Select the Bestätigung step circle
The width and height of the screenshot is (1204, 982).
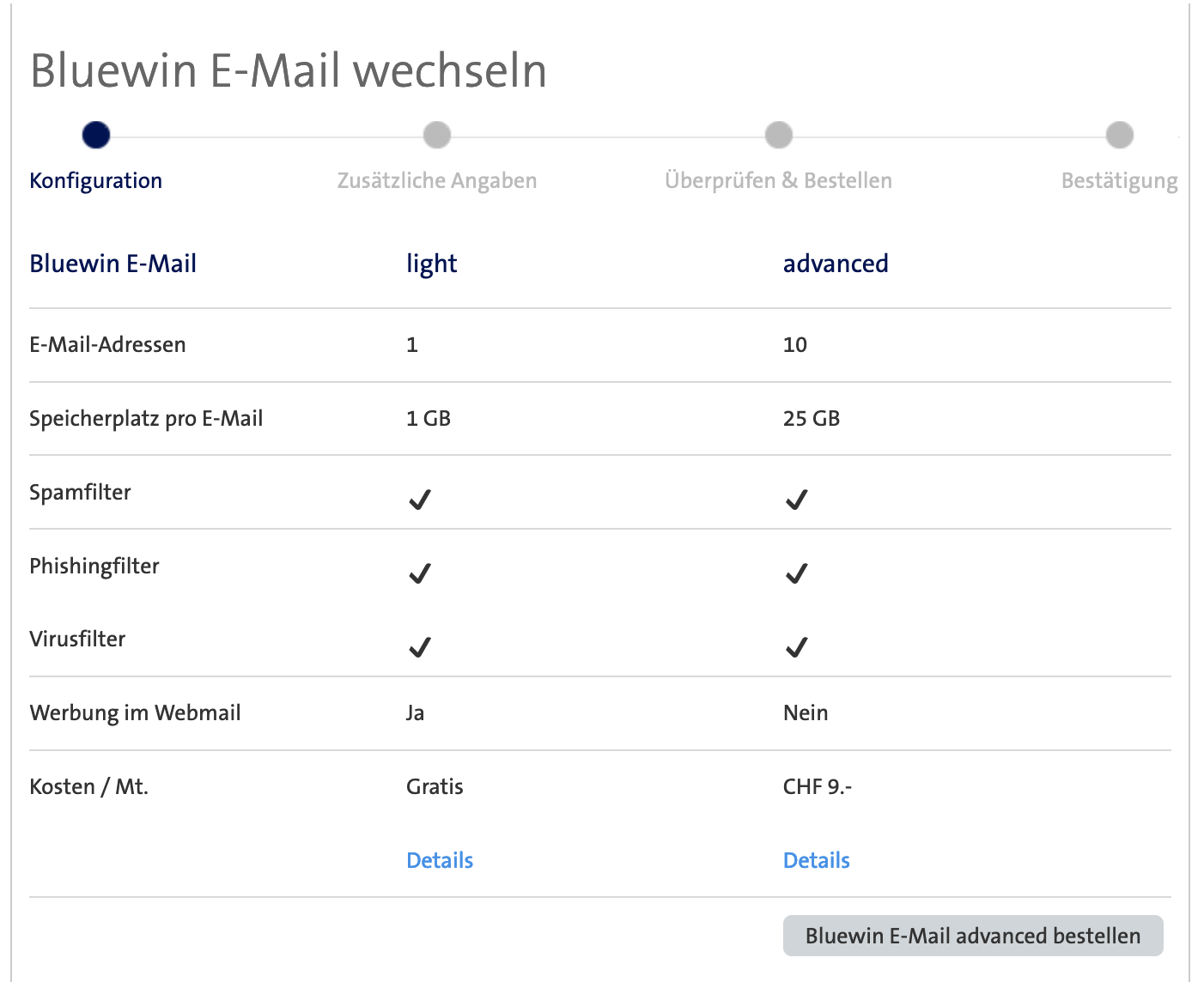[1119, 135]
